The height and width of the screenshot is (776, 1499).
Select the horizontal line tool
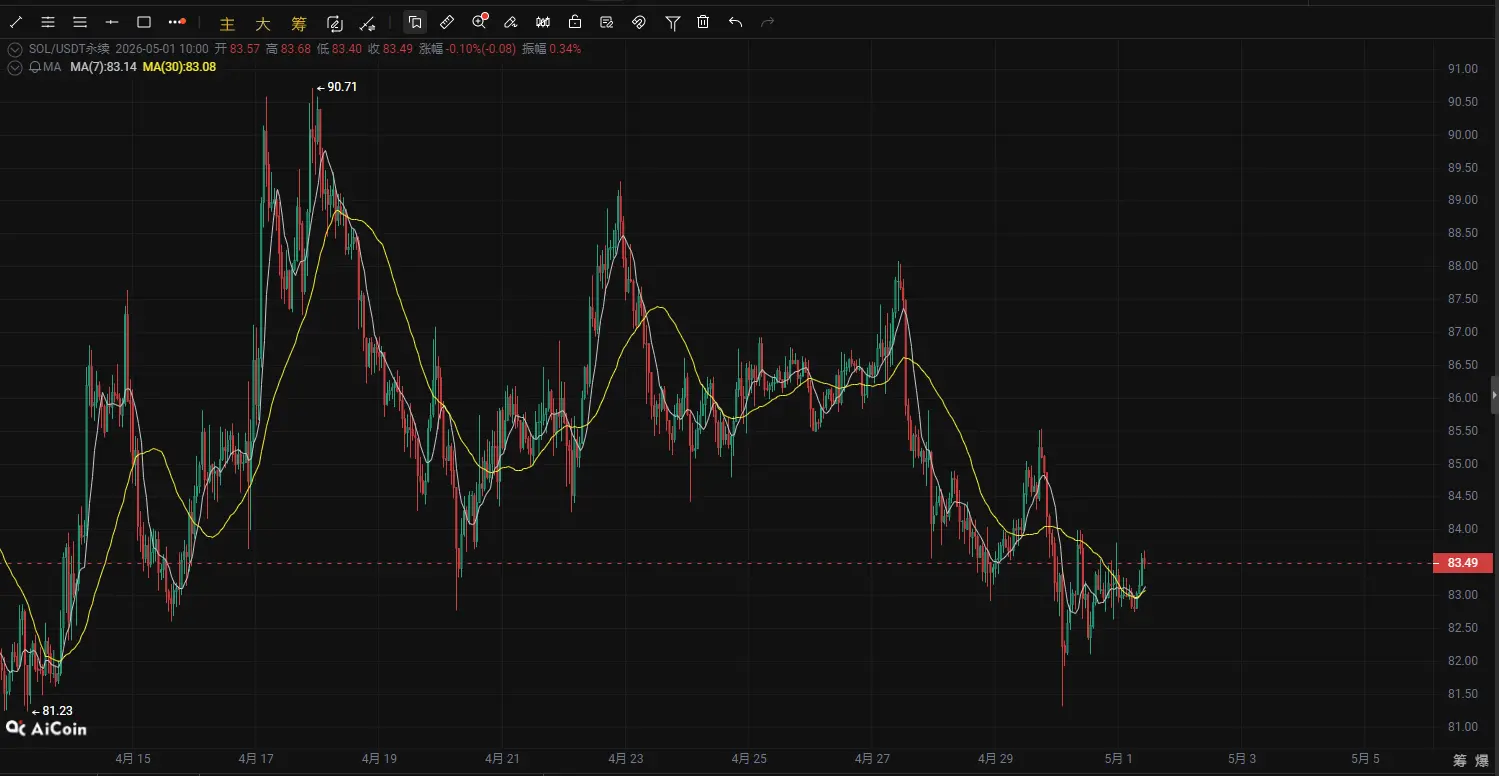point(112,22)
